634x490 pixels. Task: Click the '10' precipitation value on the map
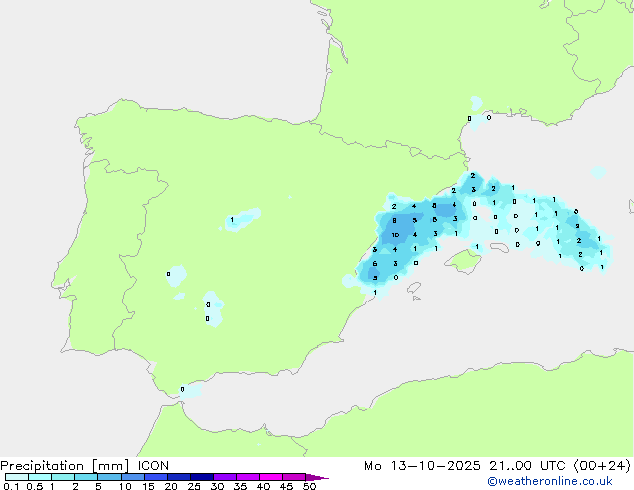[x=395, y=235]
